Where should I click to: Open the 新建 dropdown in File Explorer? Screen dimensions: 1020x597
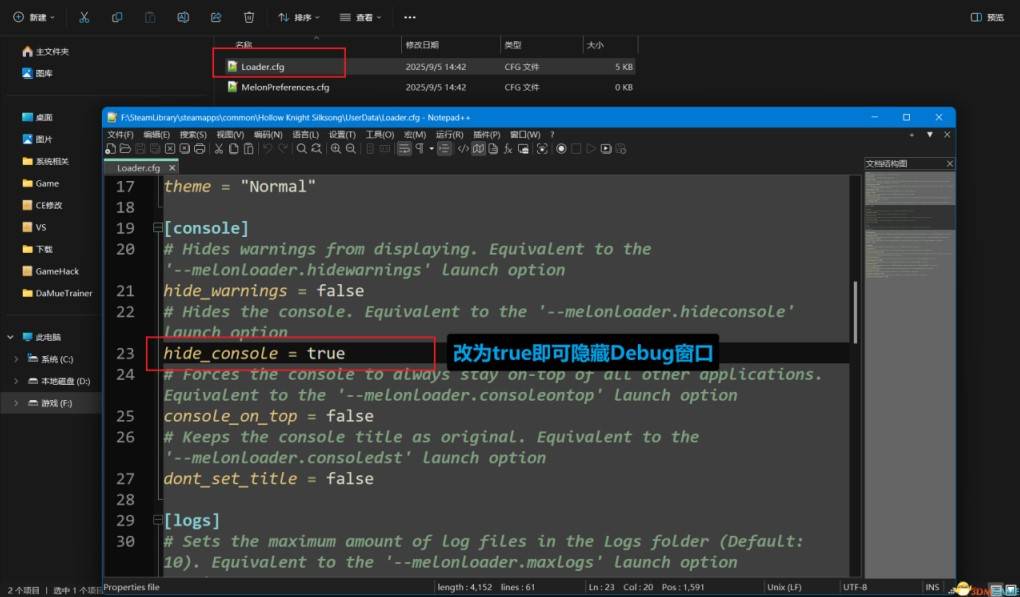coord(34,18)
